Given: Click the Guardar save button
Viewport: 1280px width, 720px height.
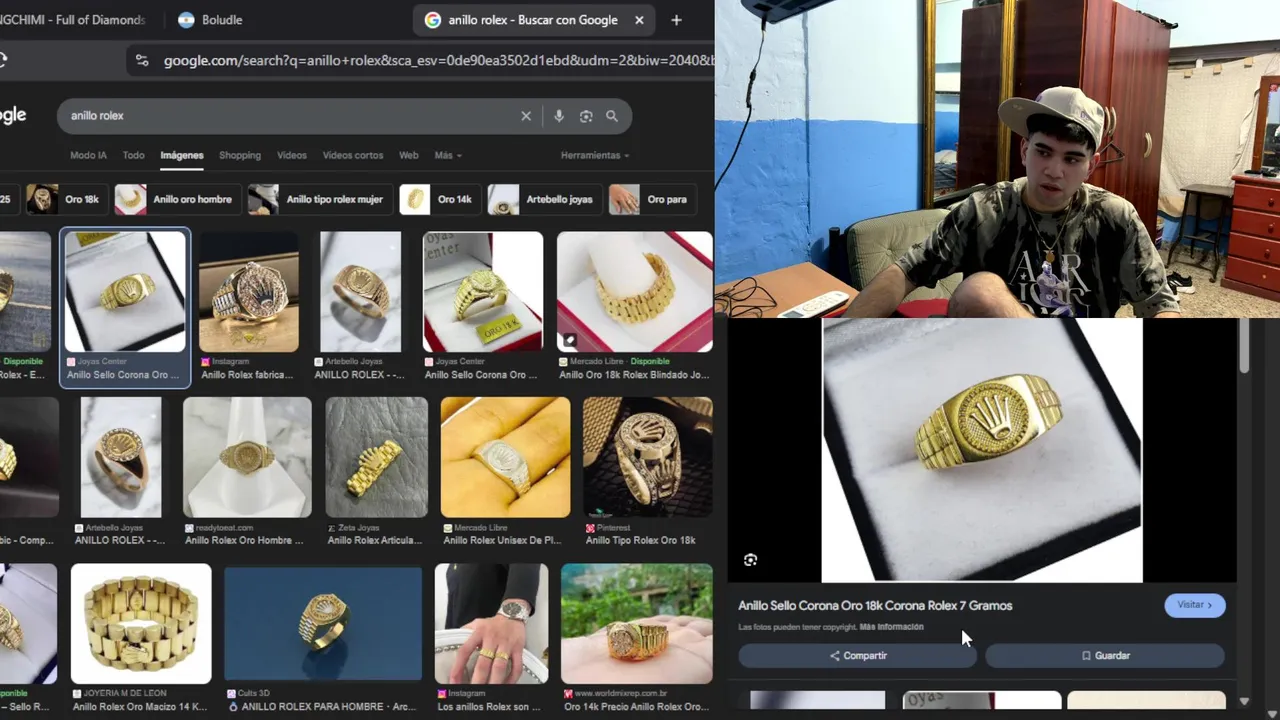Looking at the screenshot, I should [x=1105, y=656].
